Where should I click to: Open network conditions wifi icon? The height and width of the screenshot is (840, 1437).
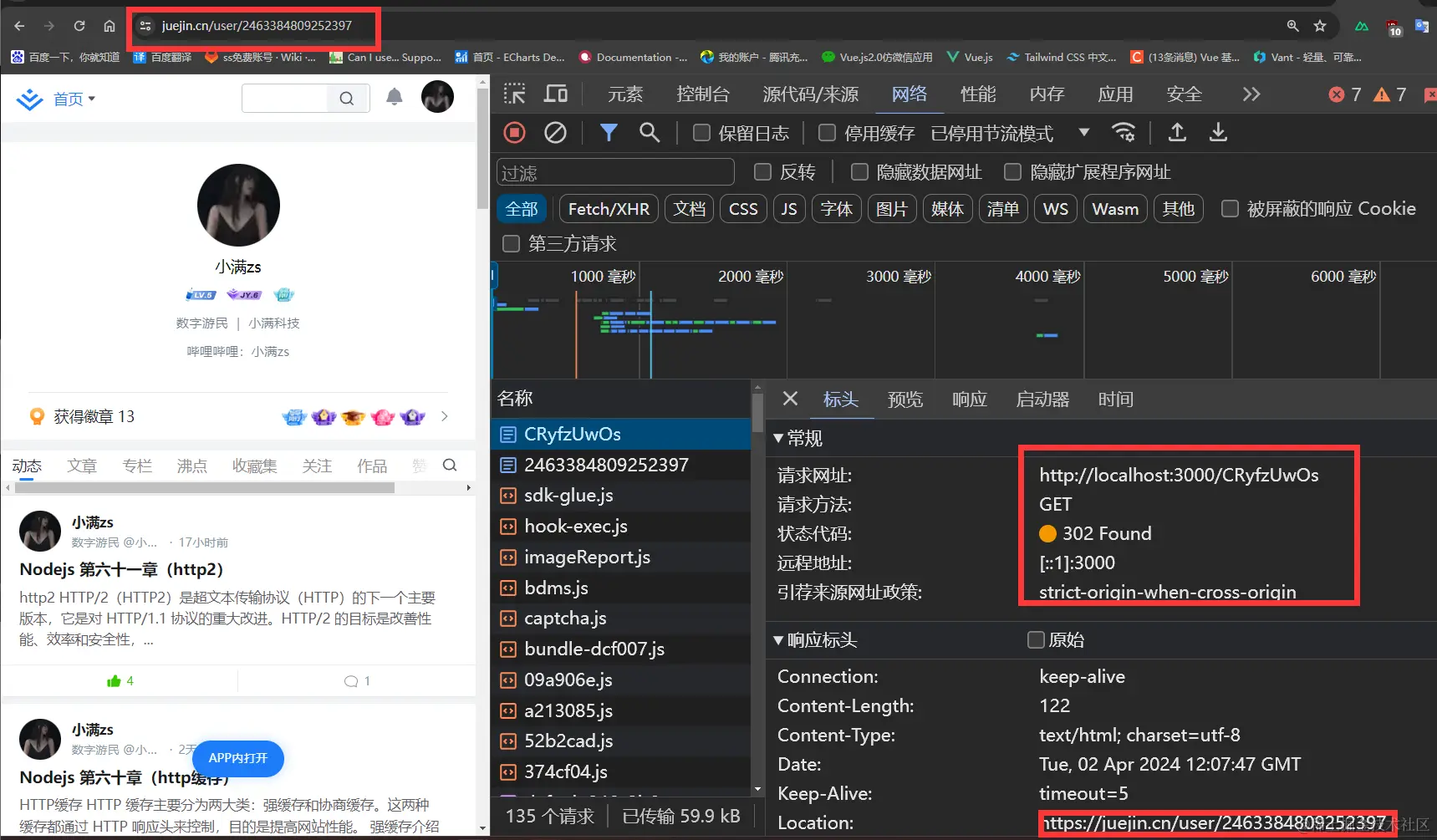[x=1124, y=132]
